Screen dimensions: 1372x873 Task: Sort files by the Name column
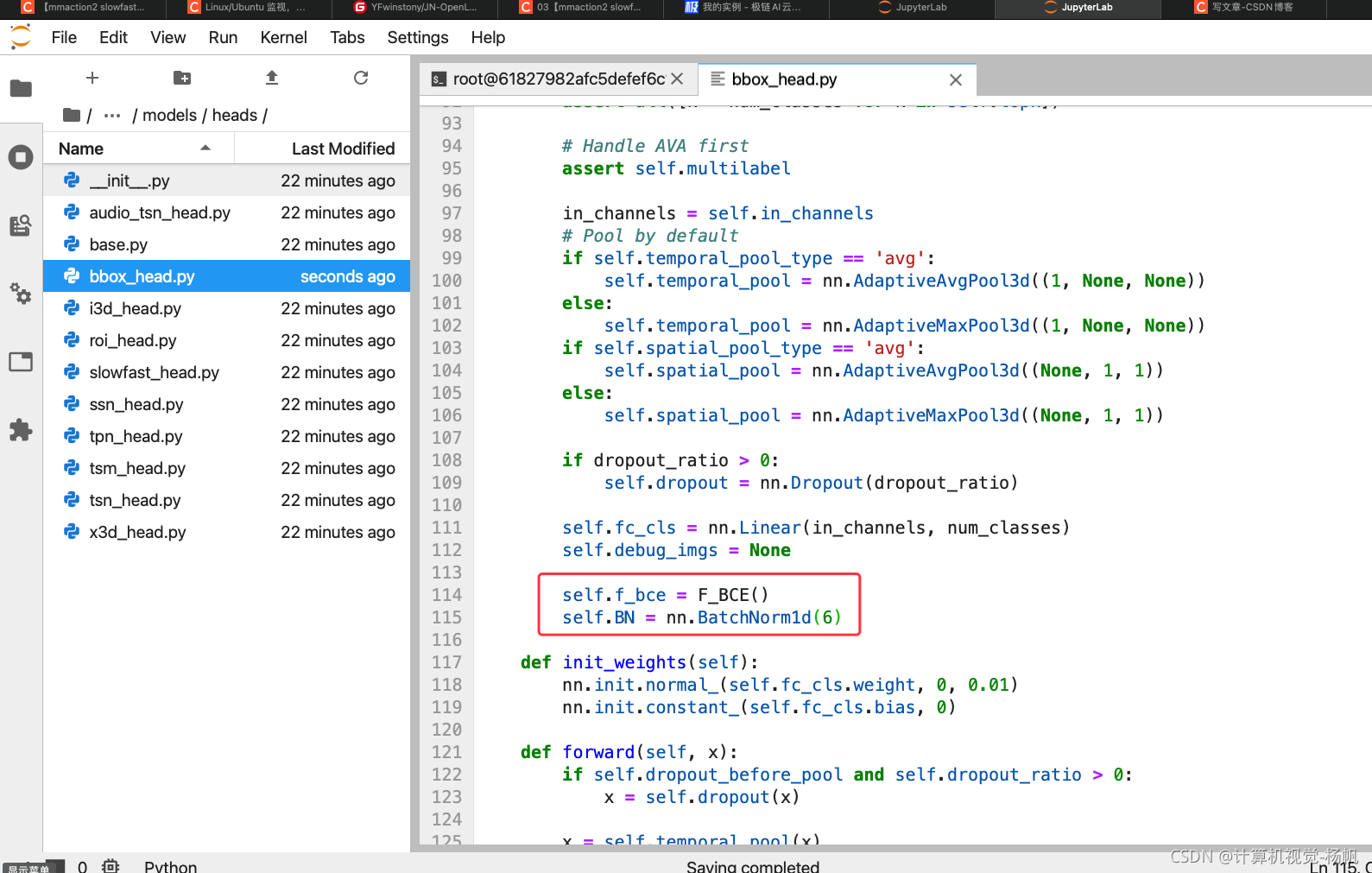tap(138, 149)
